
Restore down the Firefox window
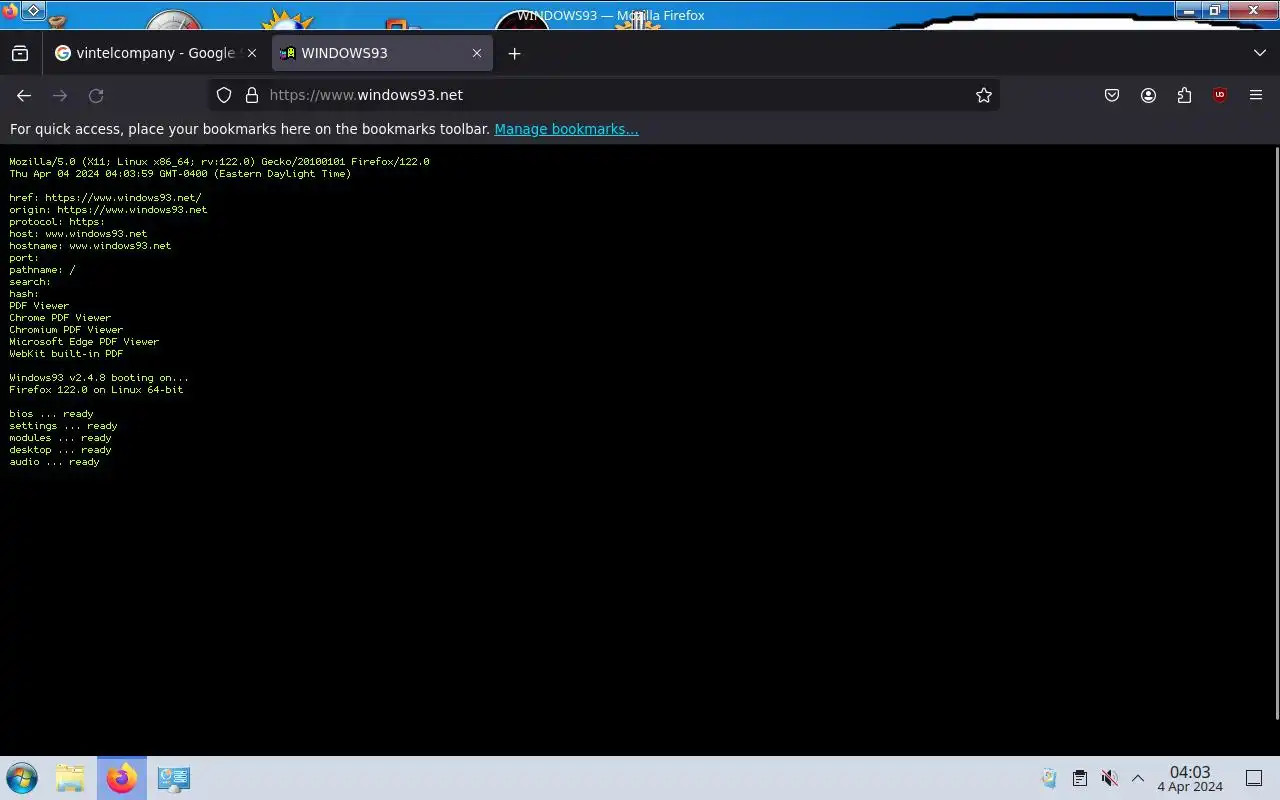click(1215, 10)
